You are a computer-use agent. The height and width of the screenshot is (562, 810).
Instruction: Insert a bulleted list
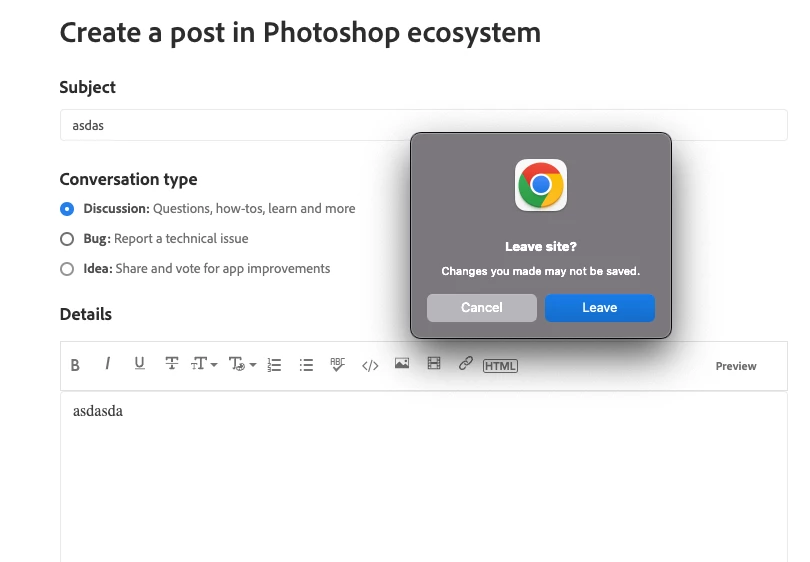pyautogui.click(x=306, y=365)
